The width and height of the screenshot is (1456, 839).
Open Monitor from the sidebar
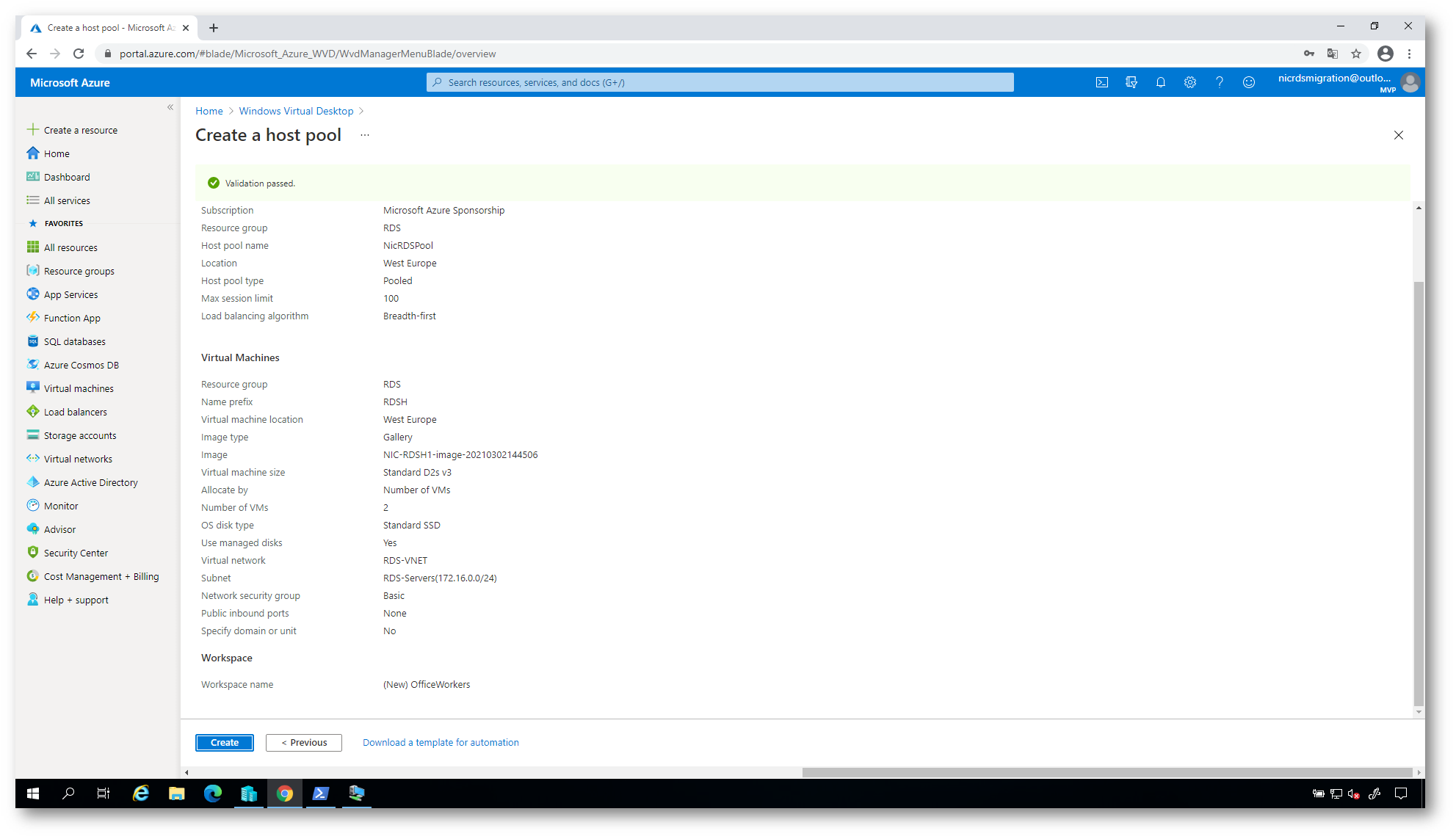(61, 506)
